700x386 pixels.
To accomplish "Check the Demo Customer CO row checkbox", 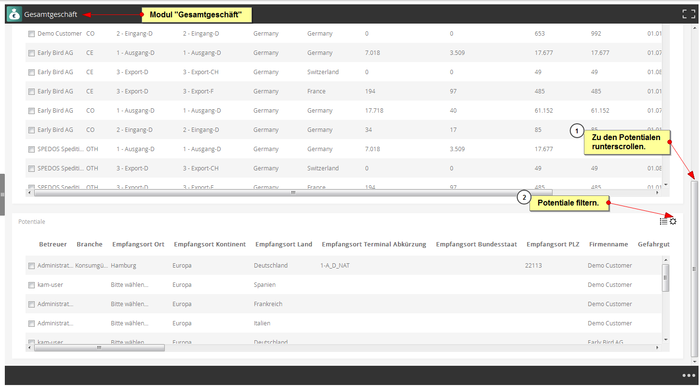I will tap(31, 34).
